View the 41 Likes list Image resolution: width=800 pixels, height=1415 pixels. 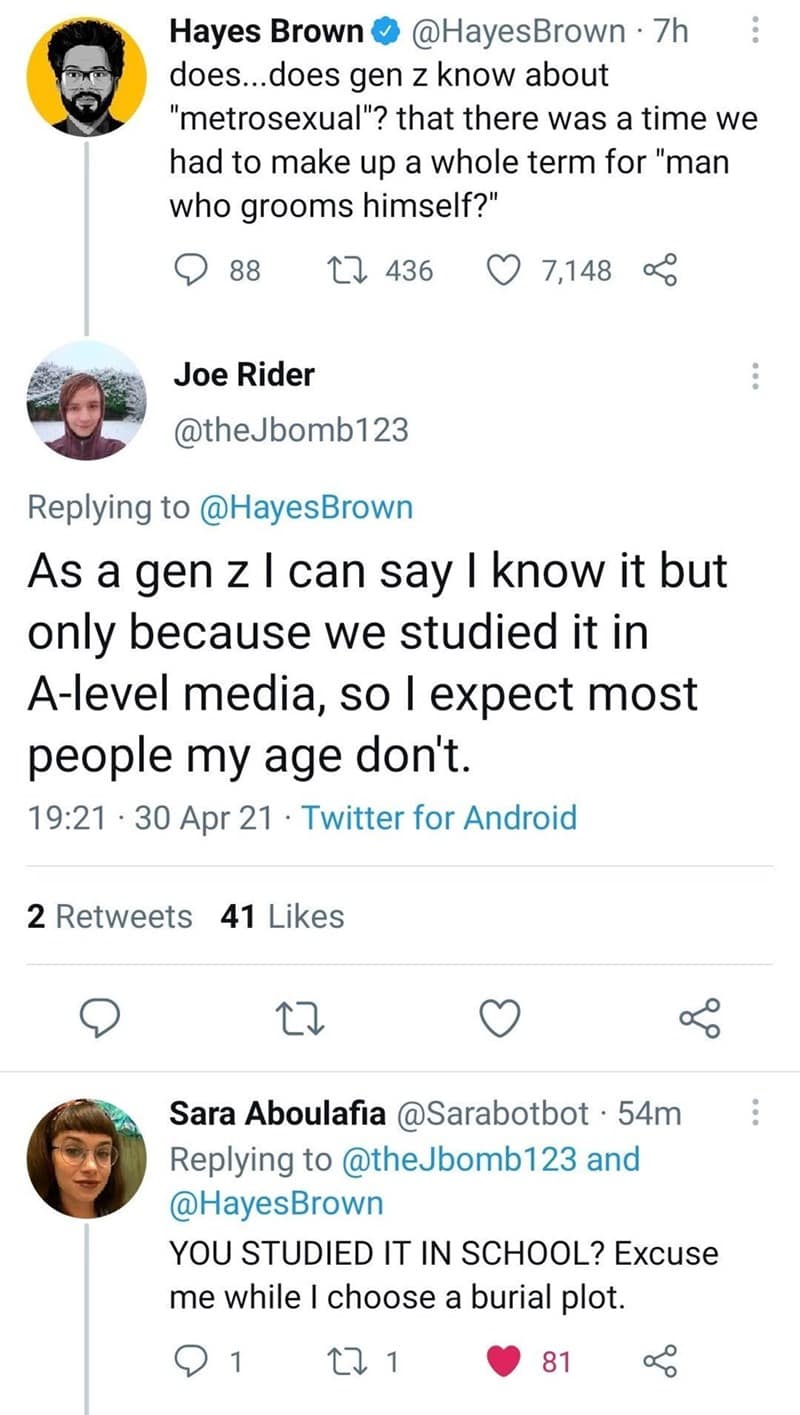[x=281, y=916]
